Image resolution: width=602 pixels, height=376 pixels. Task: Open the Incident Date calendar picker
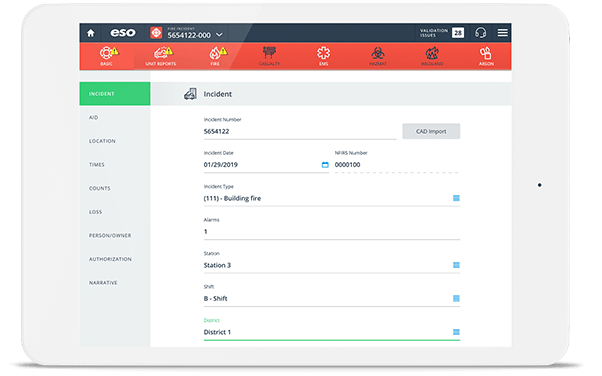pyautogui.click(x=325, y=165)
